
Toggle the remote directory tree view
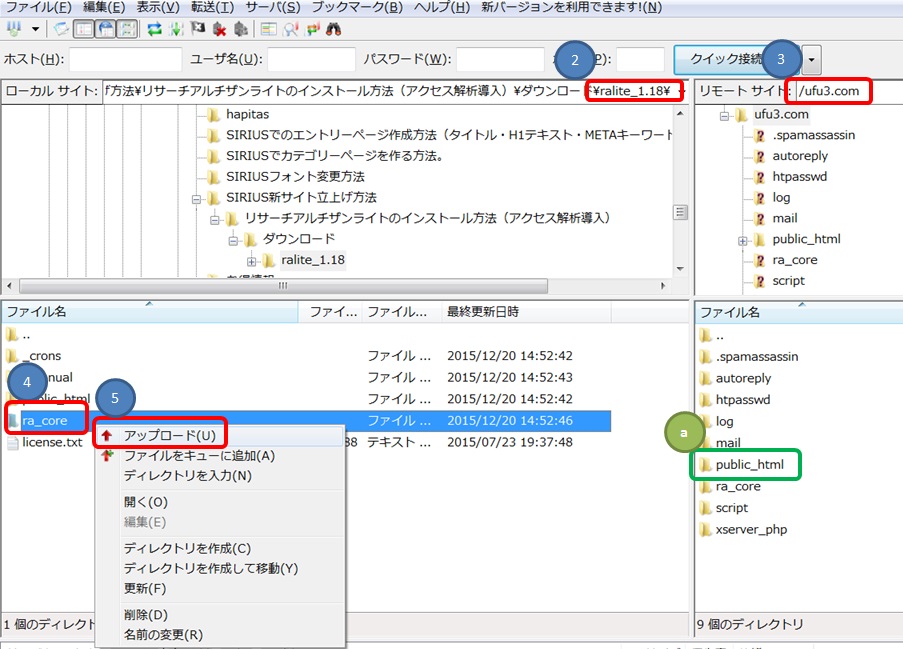click(x=106, y=29)
